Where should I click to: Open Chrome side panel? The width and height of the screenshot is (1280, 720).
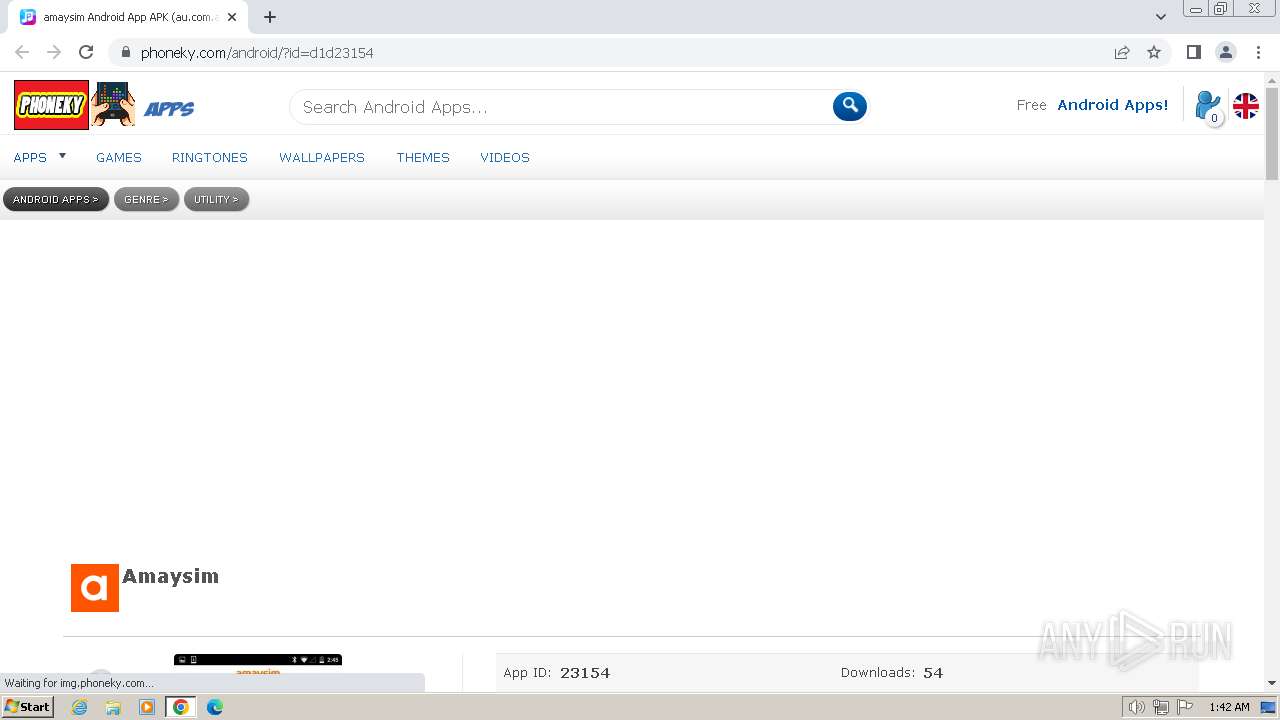point(1193,52)
